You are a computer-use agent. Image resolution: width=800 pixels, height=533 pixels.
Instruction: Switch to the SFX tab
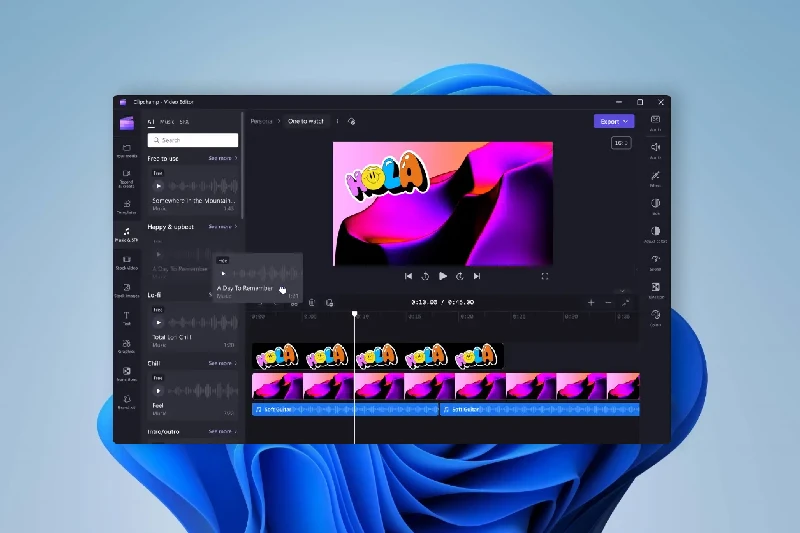coord(184,122)
